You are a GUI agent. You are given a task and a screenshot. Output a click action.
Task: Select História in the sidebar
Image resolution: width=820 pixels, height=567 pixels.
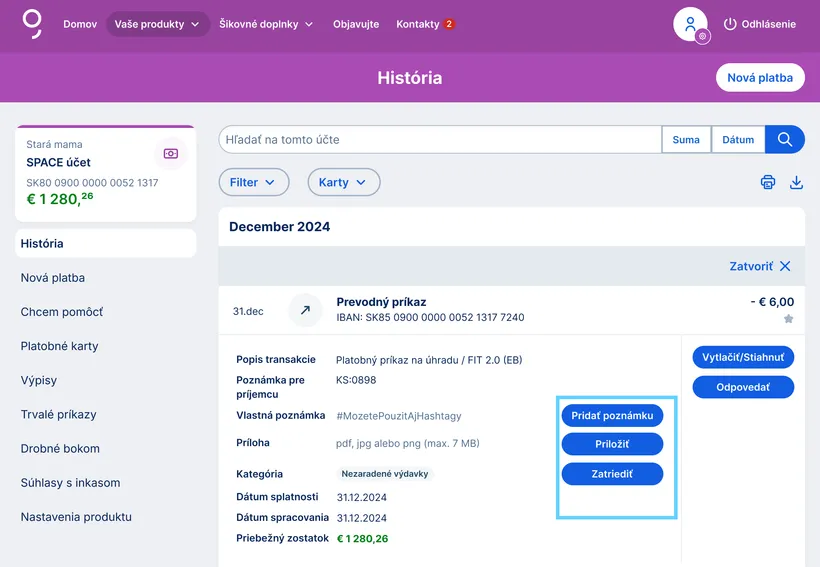pos(106,243)
